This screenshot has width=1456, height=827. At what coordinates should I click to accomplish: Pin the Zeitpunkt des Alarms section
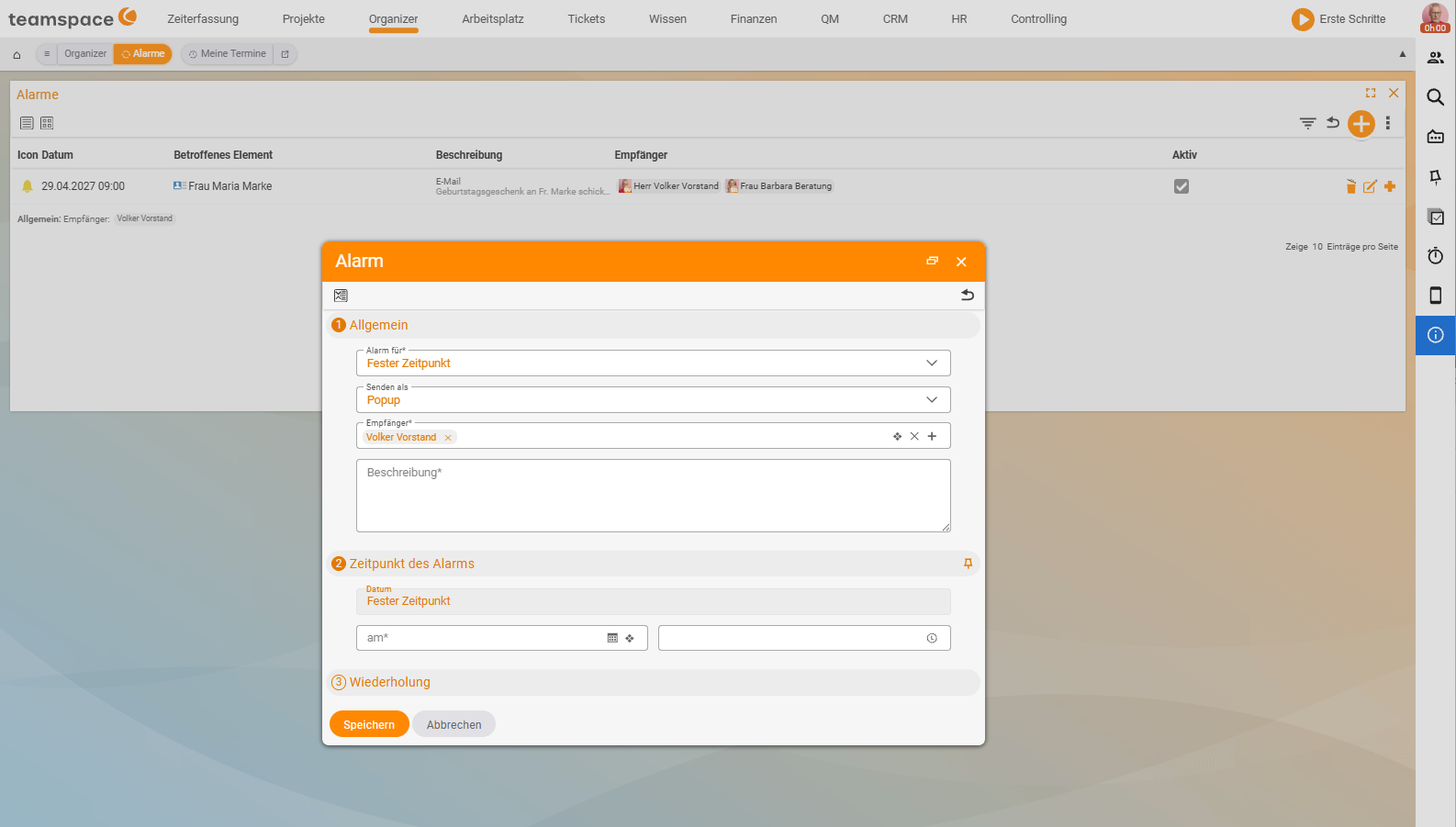968,564
